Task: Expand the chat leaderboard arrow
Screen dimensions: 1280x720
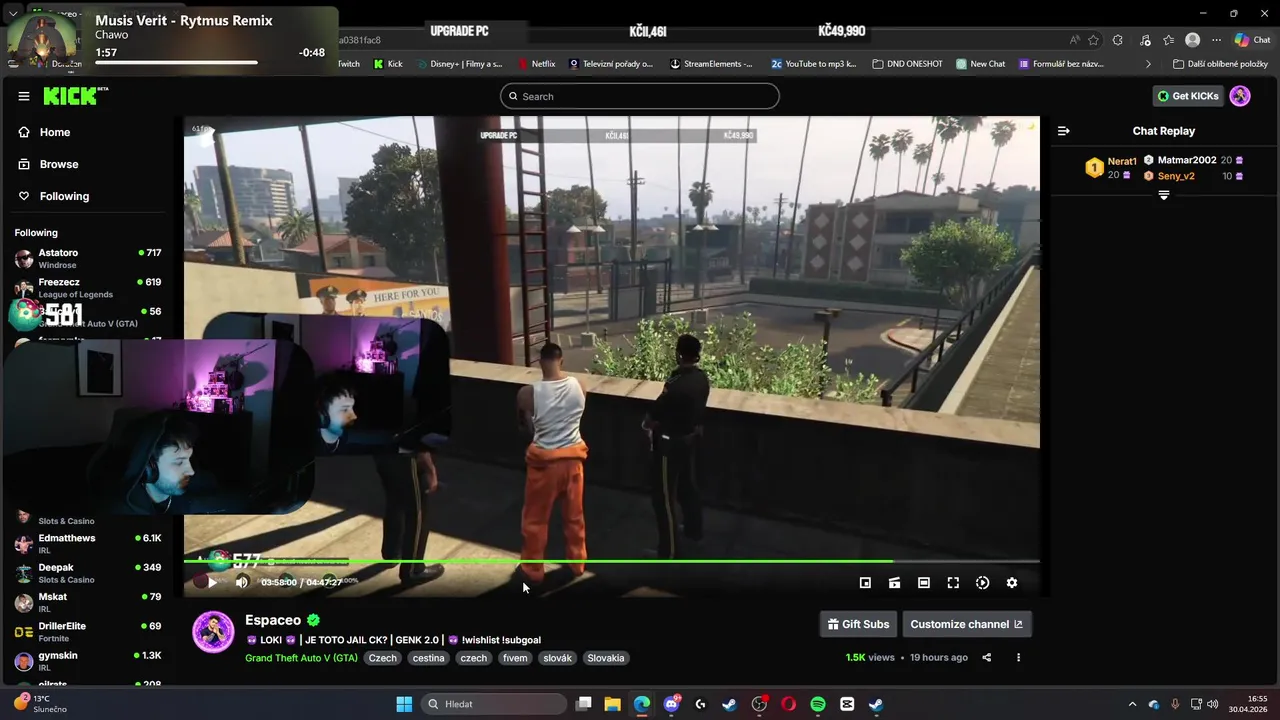Action: click(x=1164, y=195)
